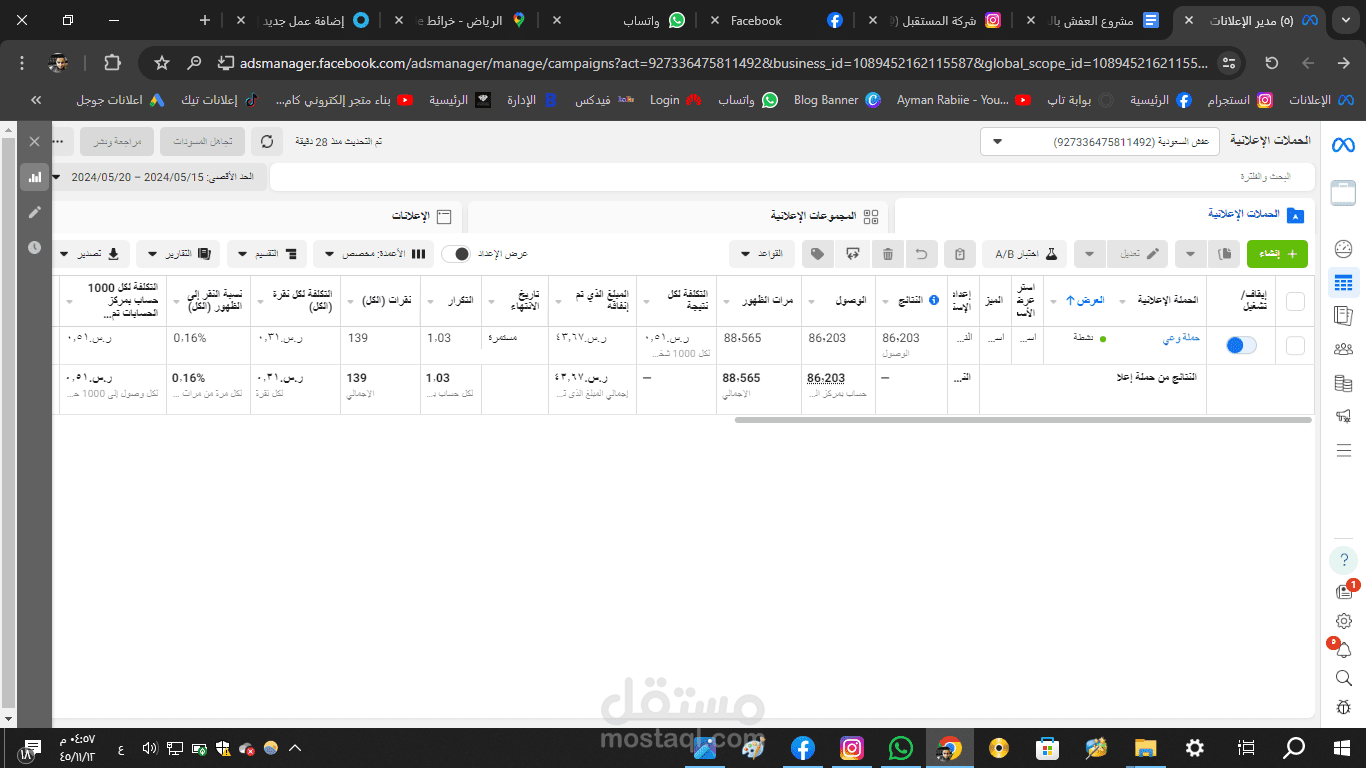
Task: Check the حملة وعي row checkbox
Action: click(x=1295, y=345)
